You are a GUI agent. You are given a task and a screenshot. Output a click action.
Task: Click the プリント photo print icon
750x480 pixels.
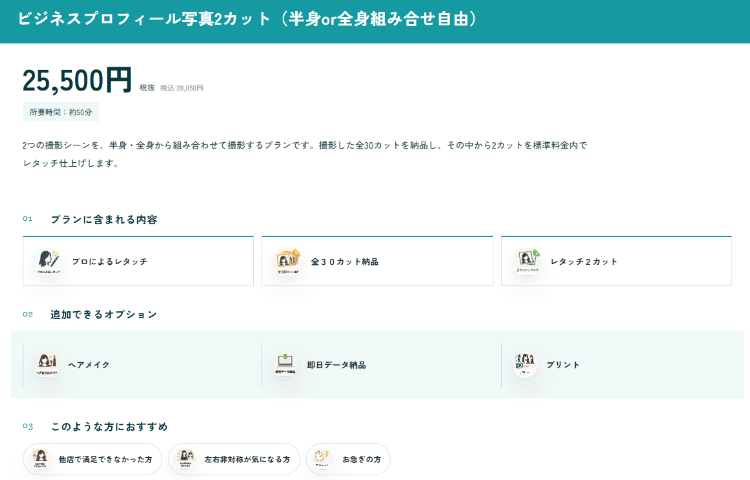pyautogui.click(x=524, y=364)
